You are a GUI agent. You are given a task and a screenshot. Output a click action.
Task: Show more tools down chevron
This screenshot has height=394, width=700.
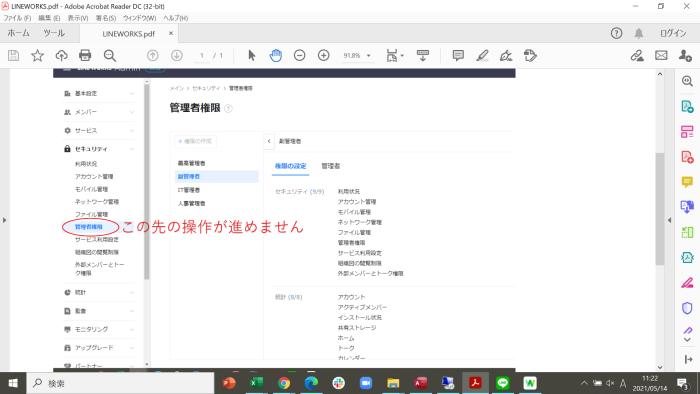tap(688, 340)
